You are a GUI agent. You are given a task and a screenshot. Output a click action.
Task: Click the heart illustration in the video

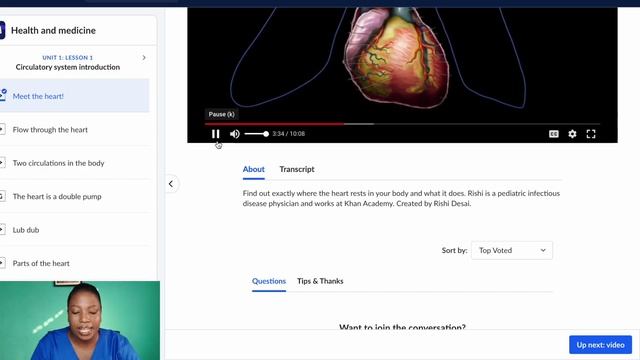point(396,57)
